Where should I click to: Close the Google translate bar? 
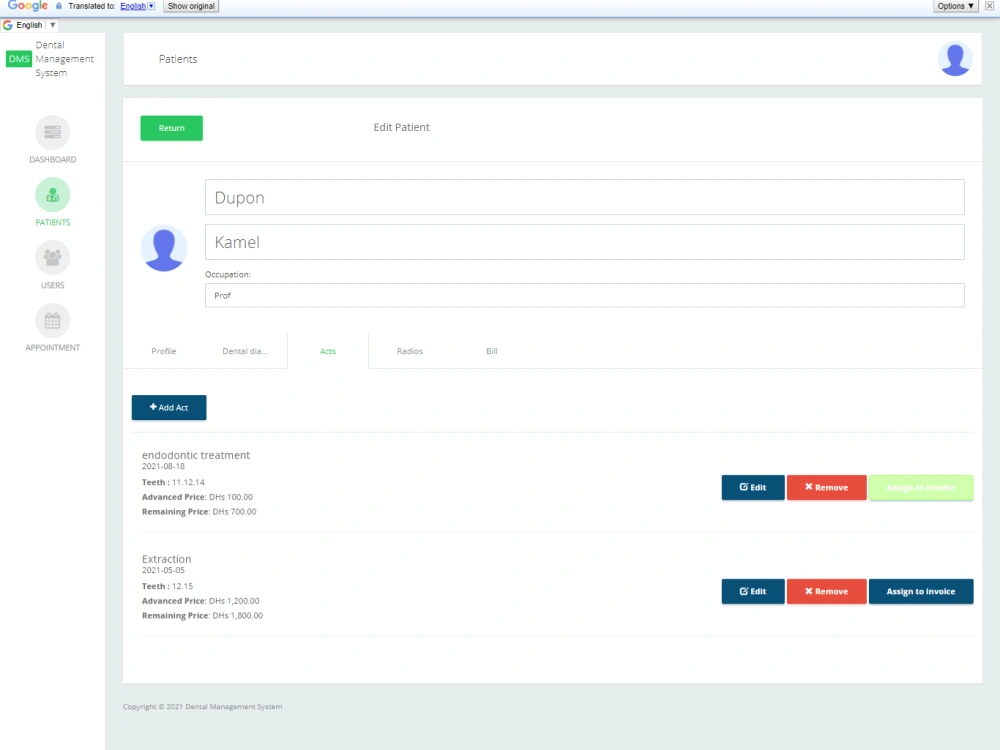989,6
